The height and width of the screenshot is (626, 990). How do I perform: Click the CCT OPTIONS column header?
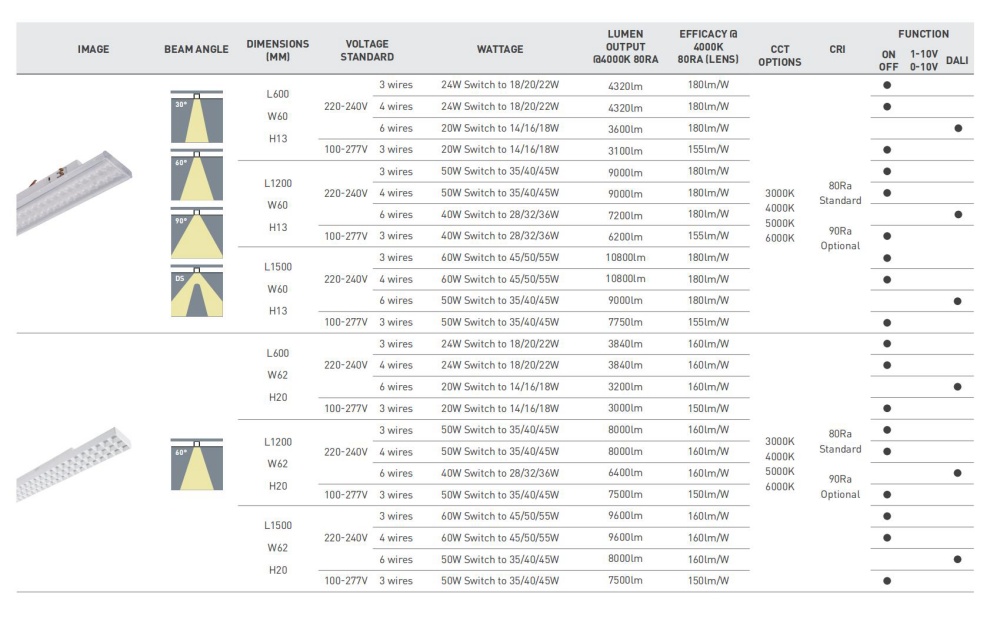click(x=779, y=55)
